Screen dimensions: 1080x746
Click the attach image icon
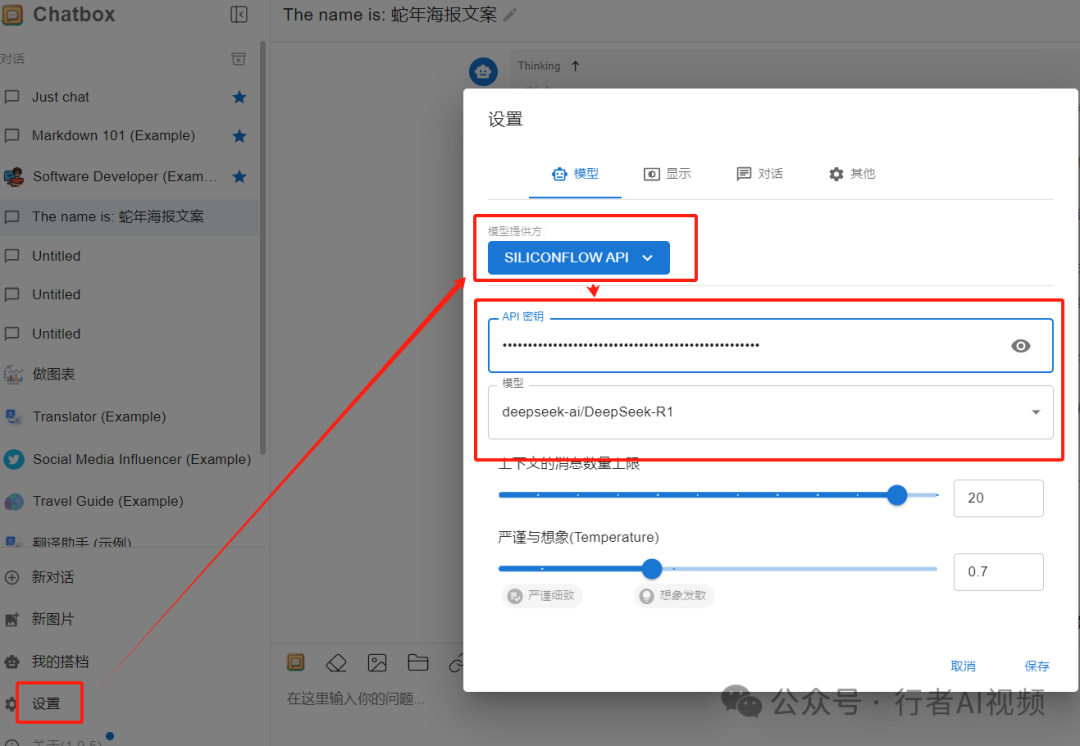coord(377,663)
